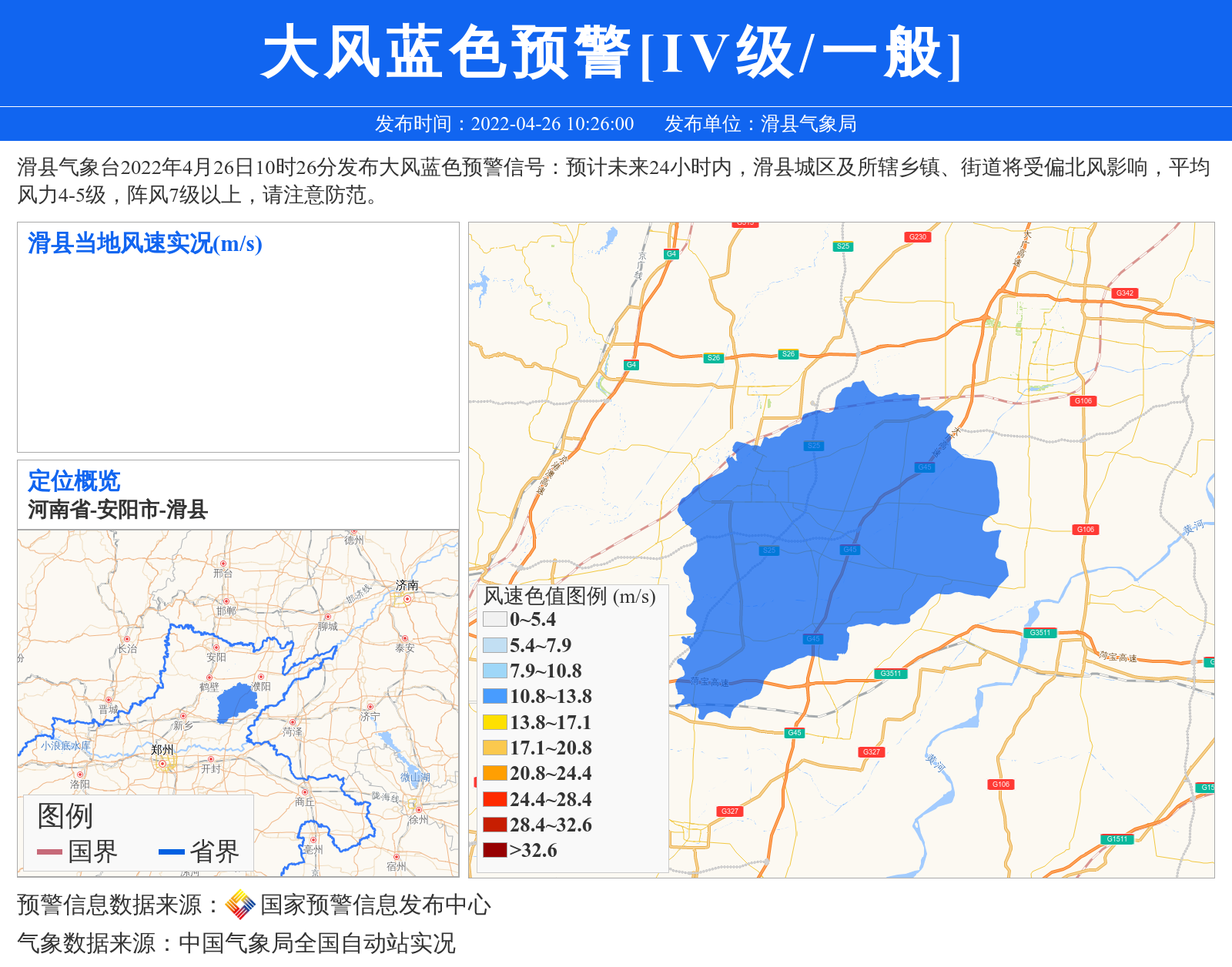
Task: Select the 郑州 city marker on overview map
Action: tap(162, 763)
